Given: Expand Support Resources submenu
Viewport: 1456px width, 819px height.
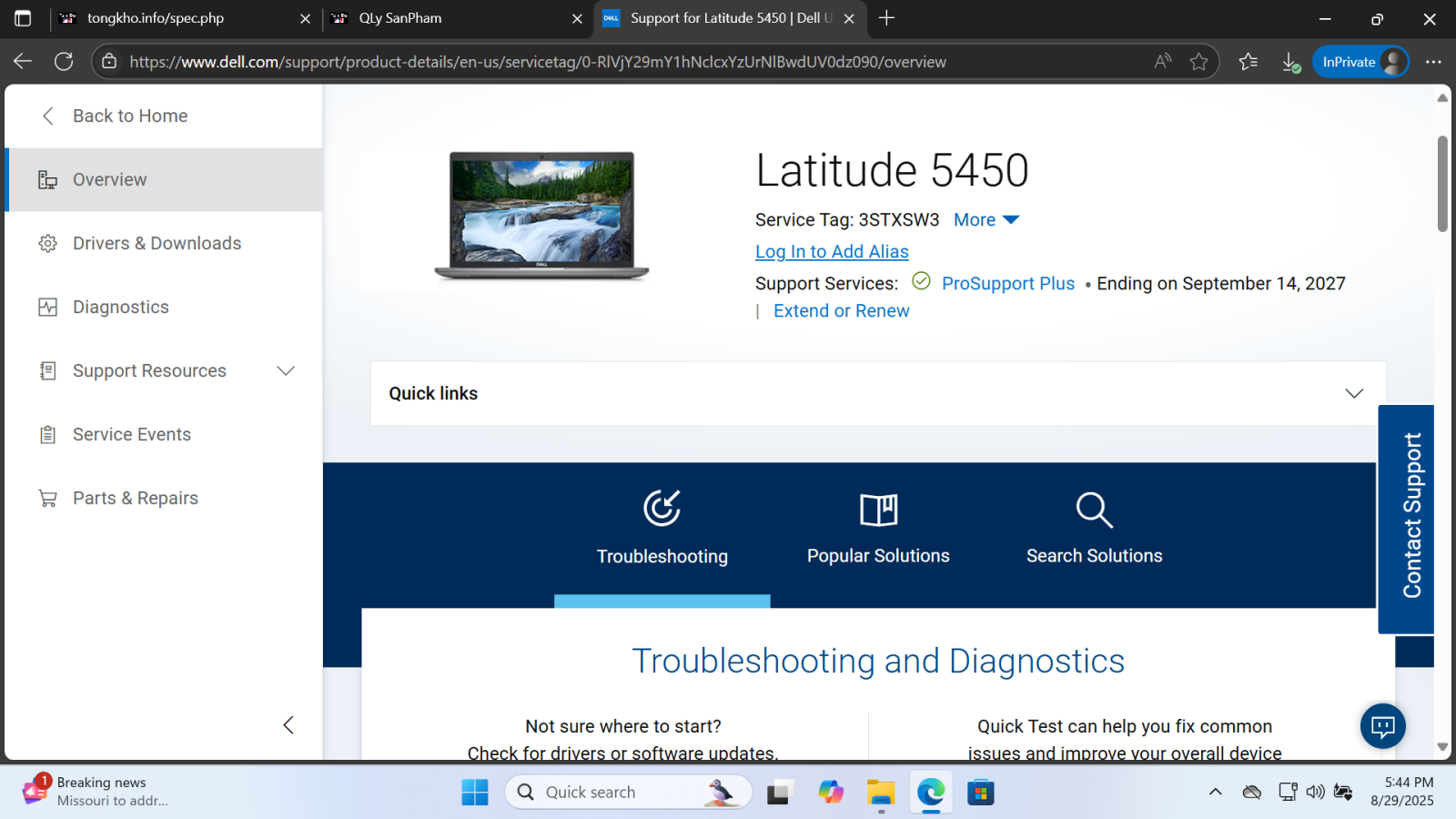Looking at the screenshot, I should pyautogui.click(x=286, y=370).
